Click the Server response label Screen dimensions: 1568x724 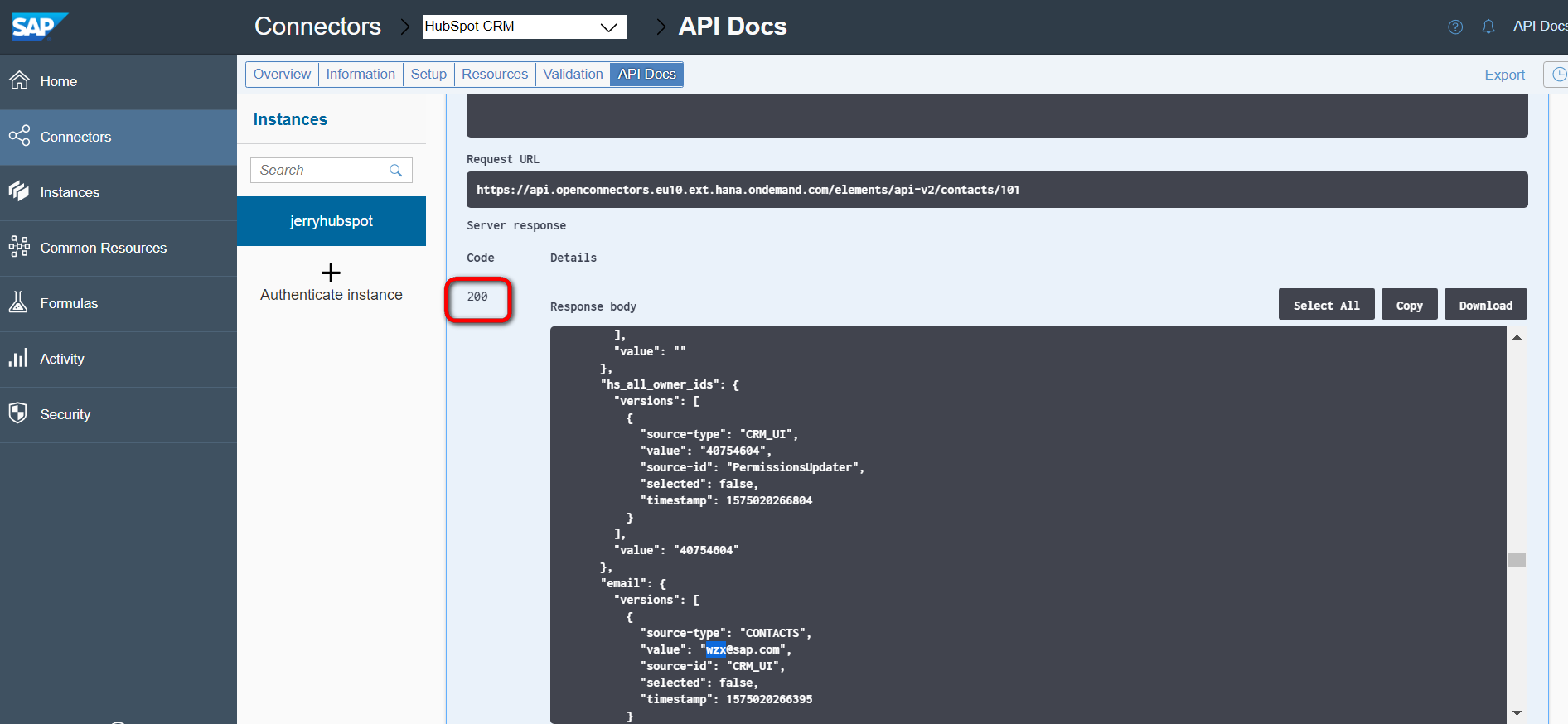point(516,225)
